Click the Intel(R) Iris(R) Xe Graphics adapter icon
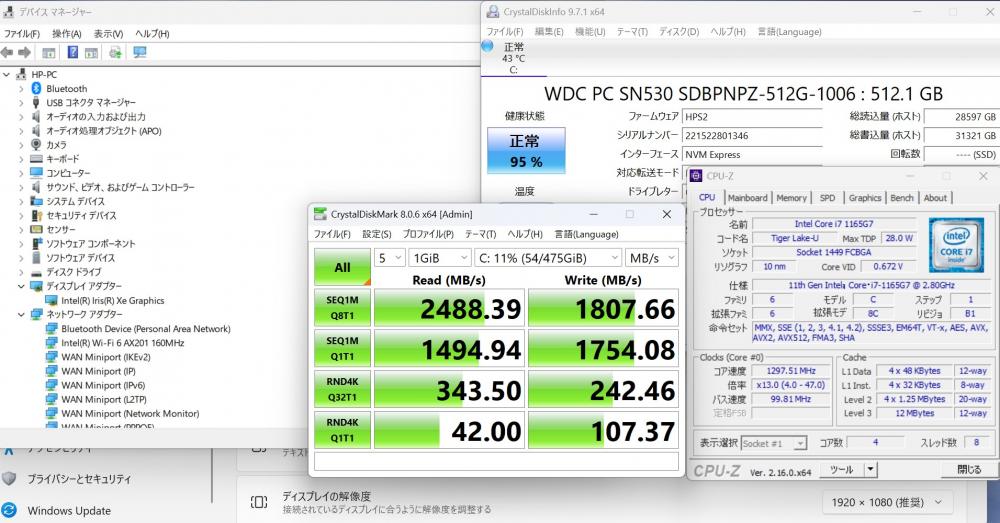 (x=52, y=300)
